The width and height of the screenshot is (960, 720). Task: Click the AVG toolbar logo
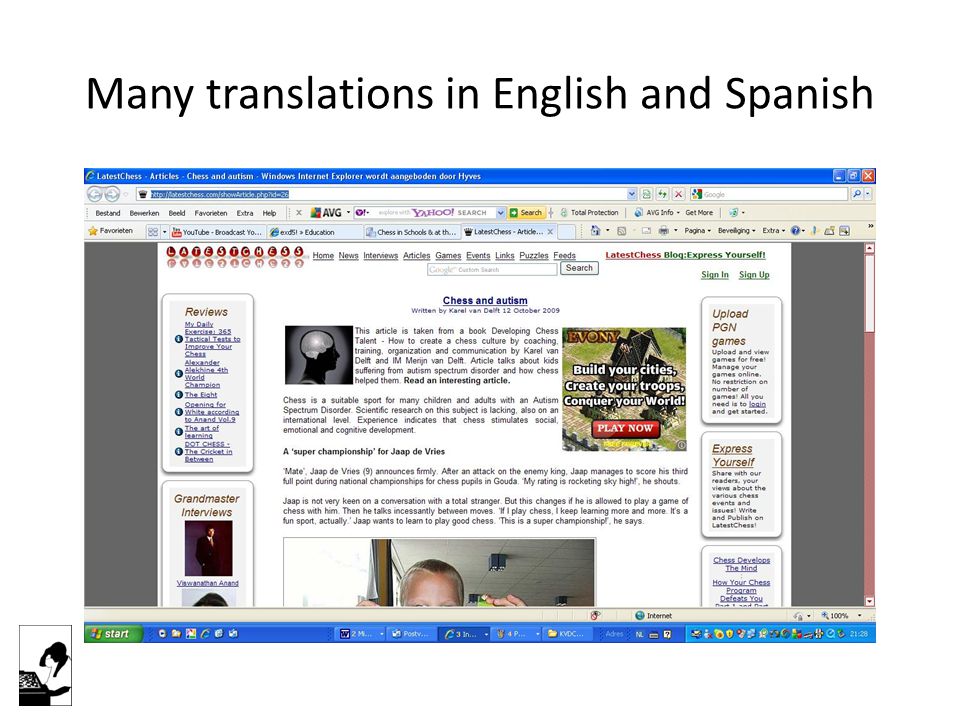coord(326,212)
